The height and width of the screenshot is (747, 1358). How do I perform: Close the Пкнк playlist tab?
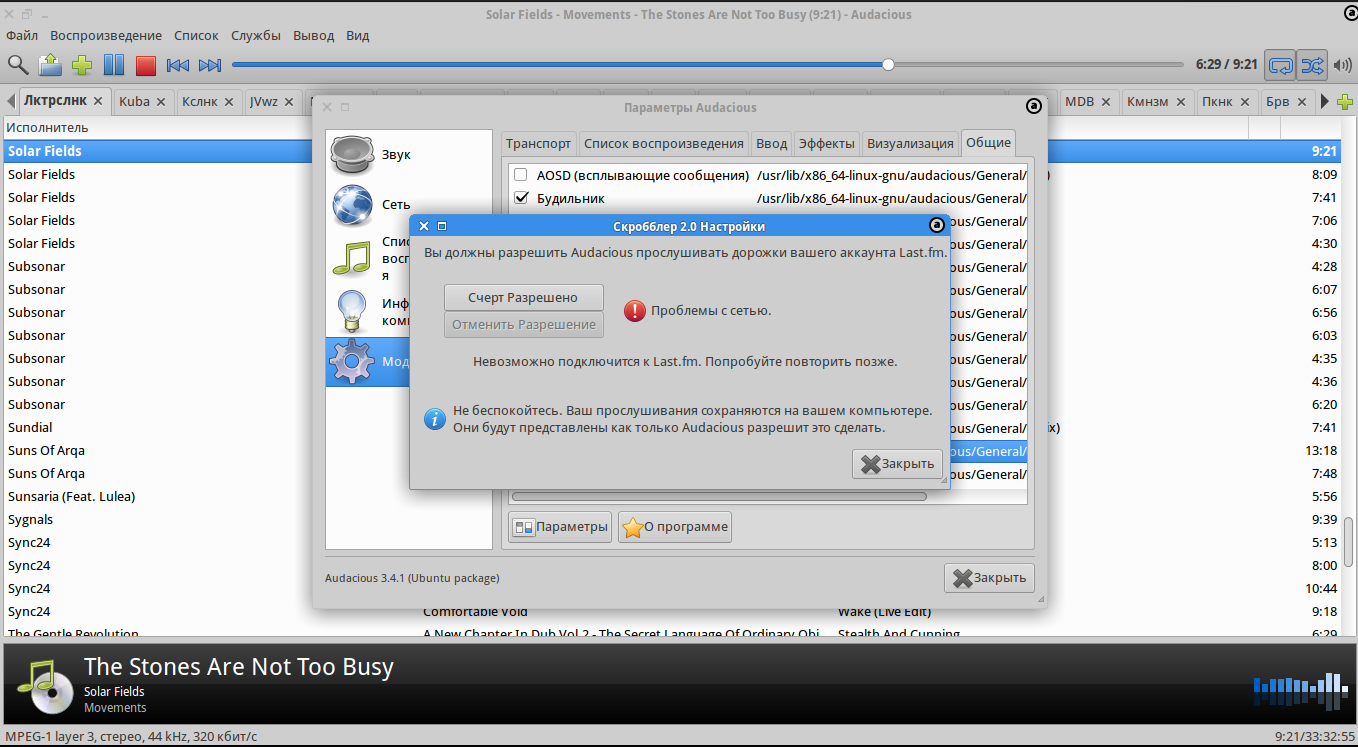tap(1245, 101)
